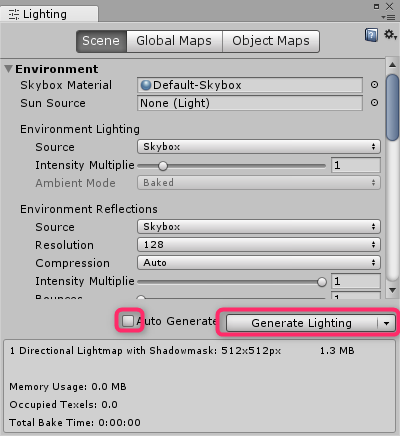Screen dimensions: 400x436
Task: Click the Total Bake Time text
Action: 75,423
